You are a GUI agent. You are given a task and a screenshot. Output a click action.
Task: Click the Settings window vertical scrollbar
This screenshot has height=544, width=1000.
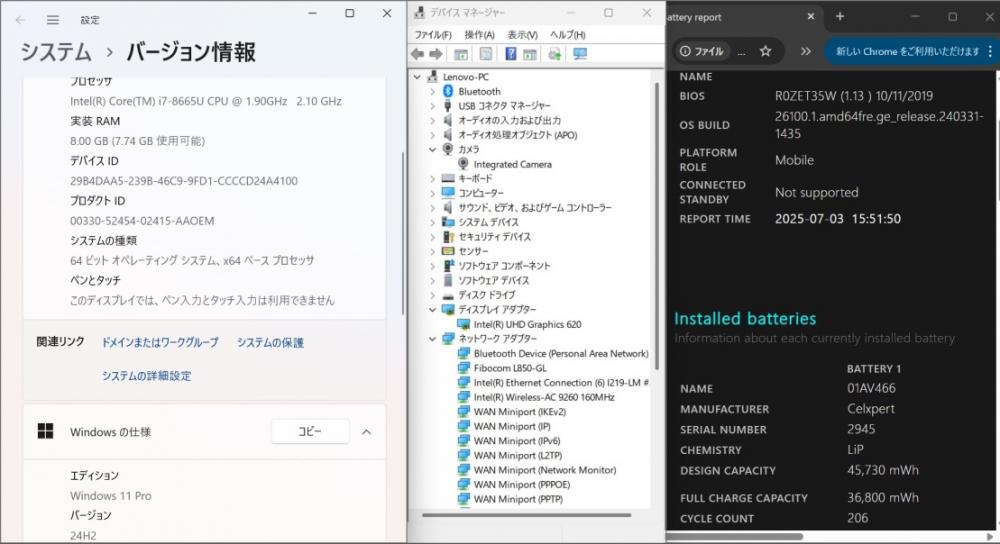point(403,233)
